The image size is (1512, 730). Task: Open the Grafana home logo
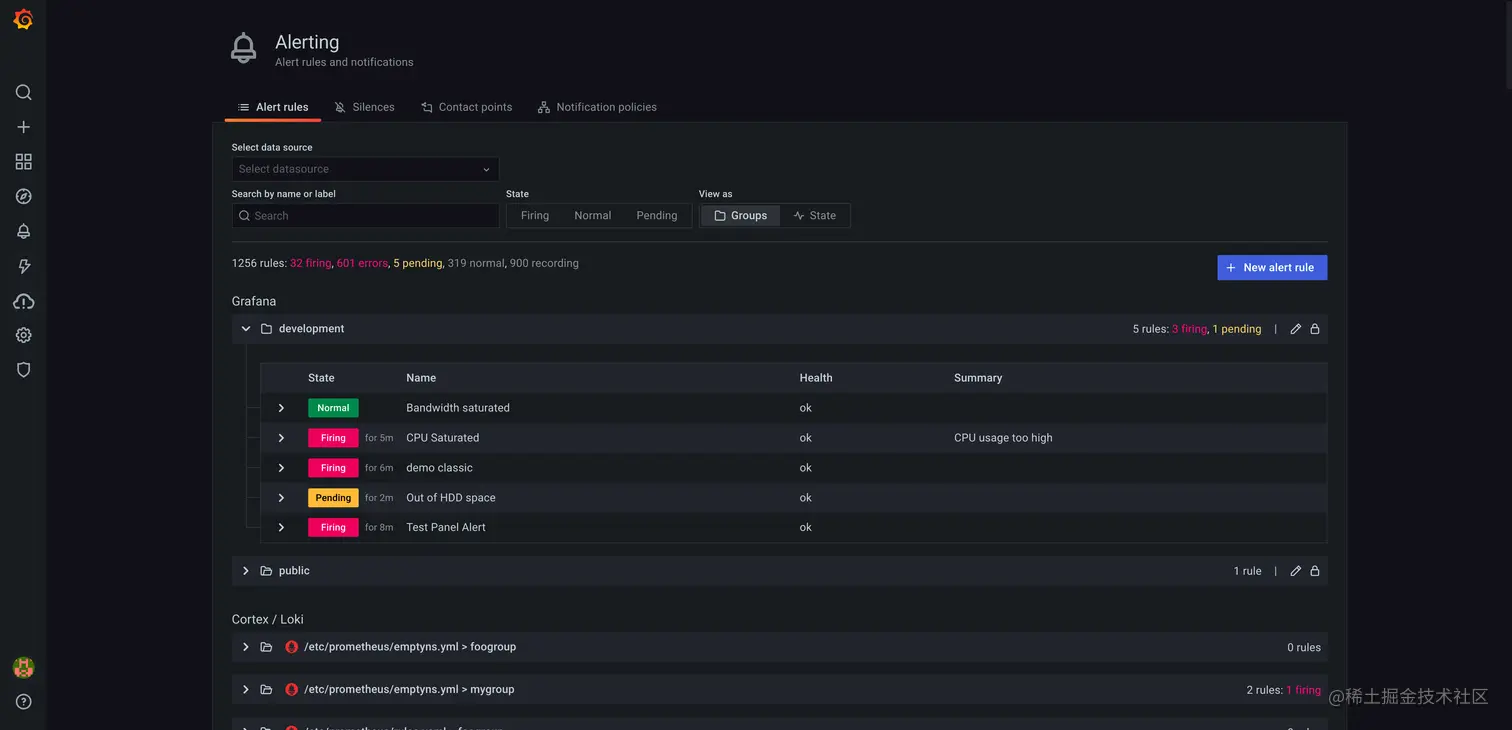23,19
